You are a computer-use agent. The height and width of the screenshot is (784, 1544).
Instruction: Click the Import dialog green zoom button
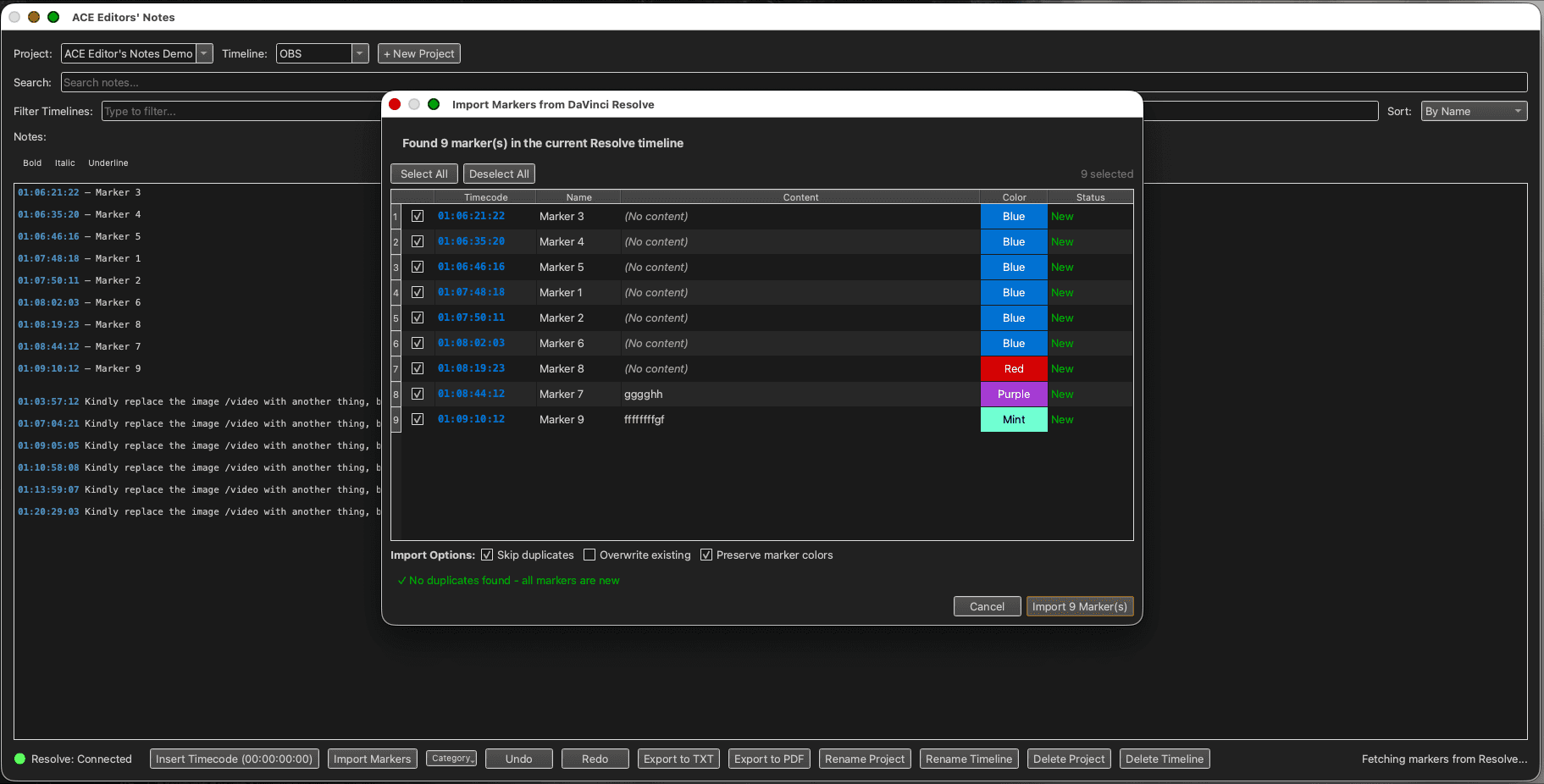[434, 104]
